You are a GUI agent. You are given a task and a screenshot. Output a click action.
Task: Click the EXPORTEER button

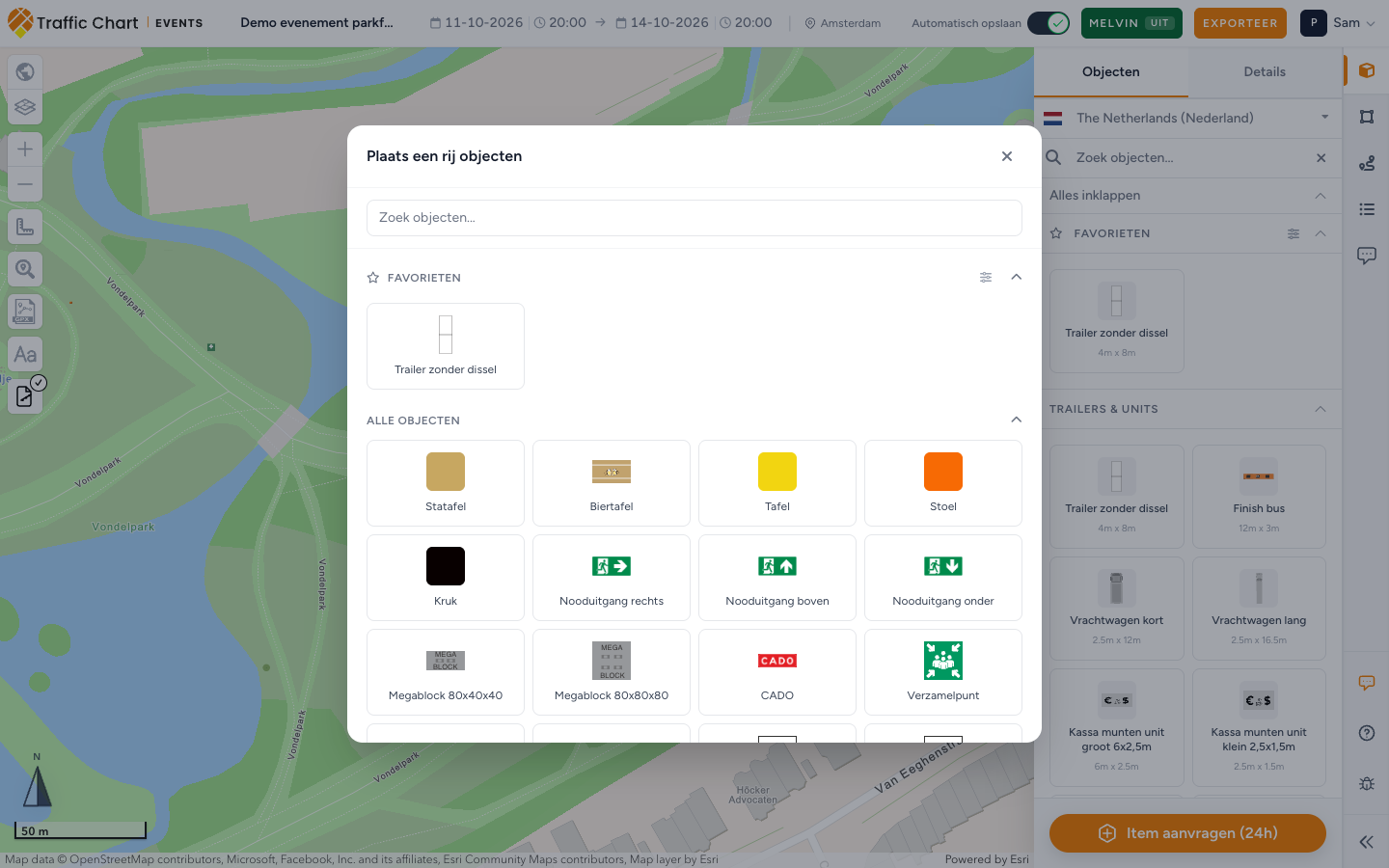coord(1240,23)
